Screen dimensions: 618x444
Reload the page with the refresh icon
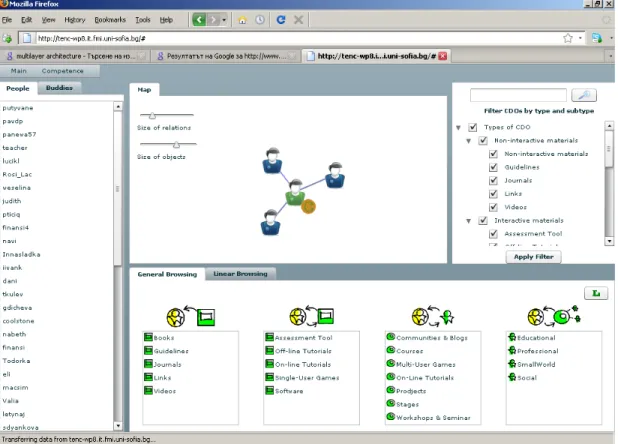tap(281, 20)
